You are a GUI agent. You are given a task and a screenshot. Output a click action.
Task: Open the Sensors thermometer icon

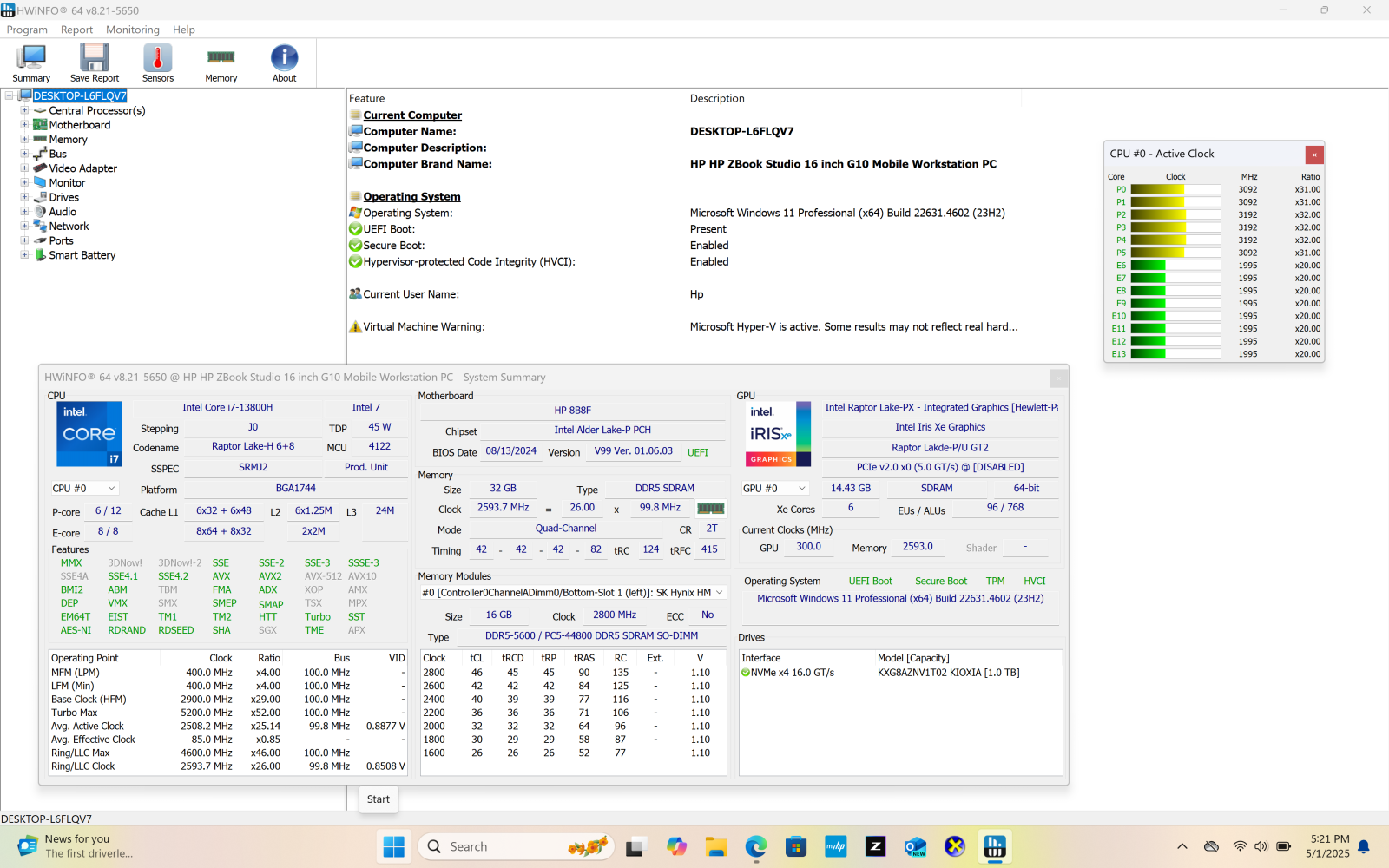tap(158, 63)
